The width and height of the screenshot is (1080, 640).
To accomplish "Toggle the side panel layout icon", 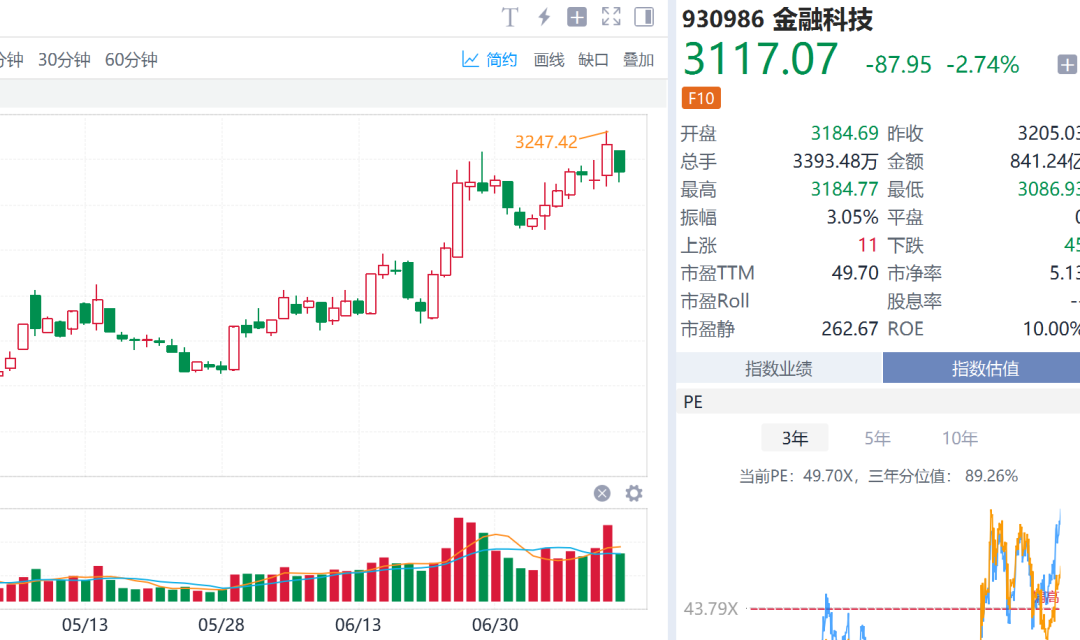I will [643, 17].
